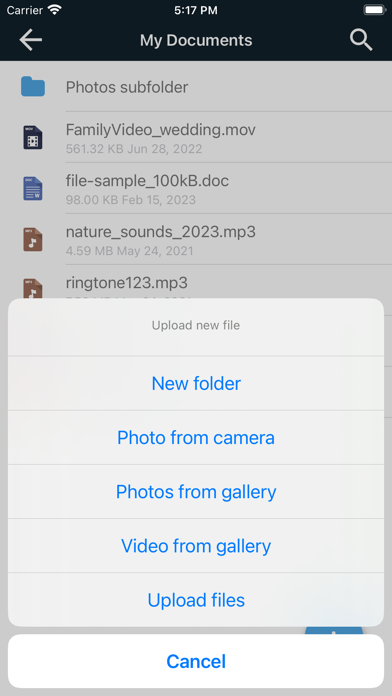The image size is (392, 696).
Task: Open nature_sounds_2023.mp3 entry
Action: coord(196,239)
